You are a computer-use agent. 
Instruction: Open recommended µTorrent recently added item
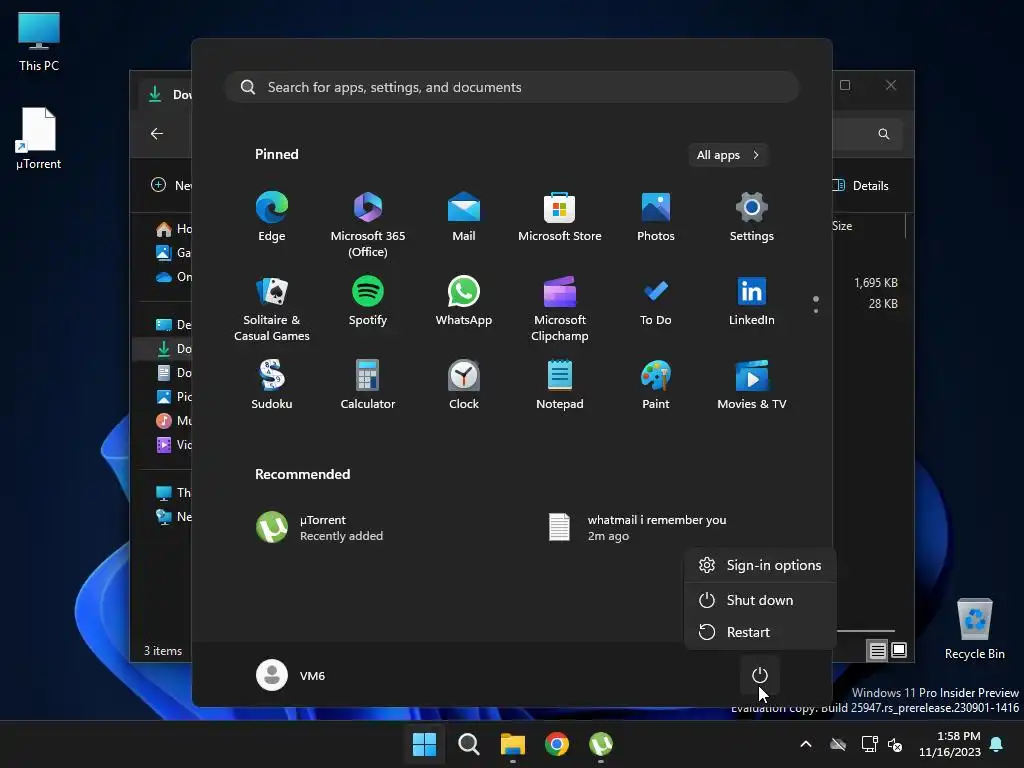click(x=320, y=528)
